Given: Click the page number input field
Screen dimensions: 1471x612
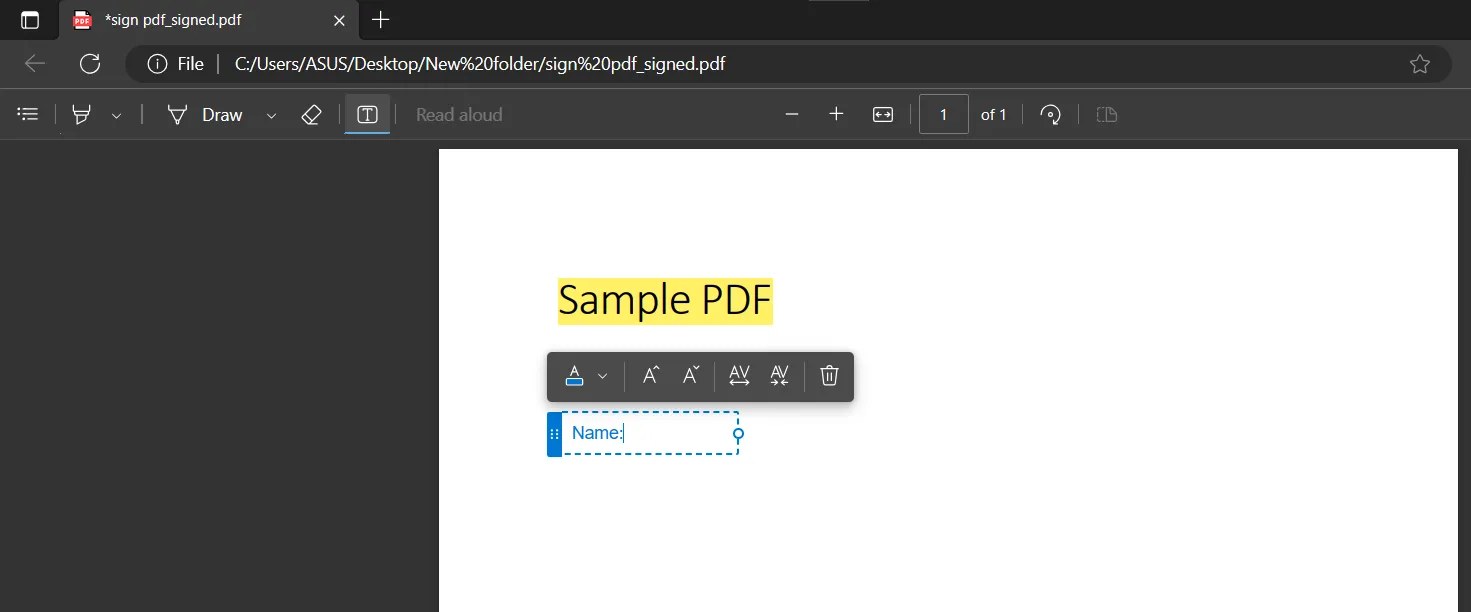Looking at the screenshot, I should click(943, 114).
